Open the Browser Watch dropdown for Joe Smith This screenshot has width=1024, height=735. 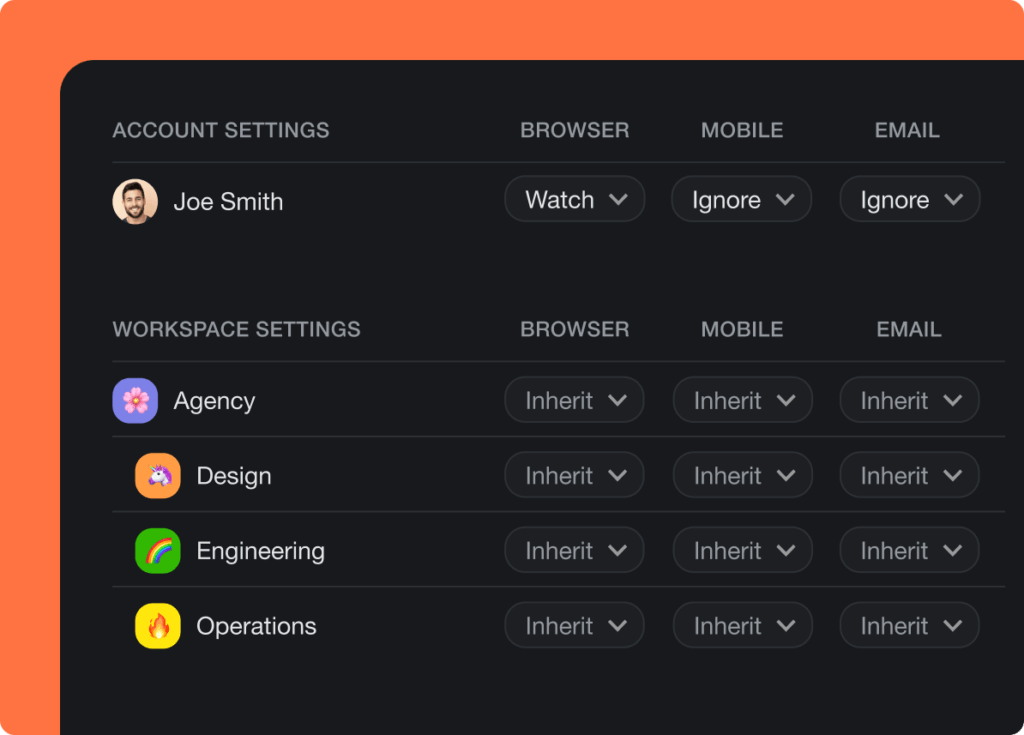pos(574,199)
